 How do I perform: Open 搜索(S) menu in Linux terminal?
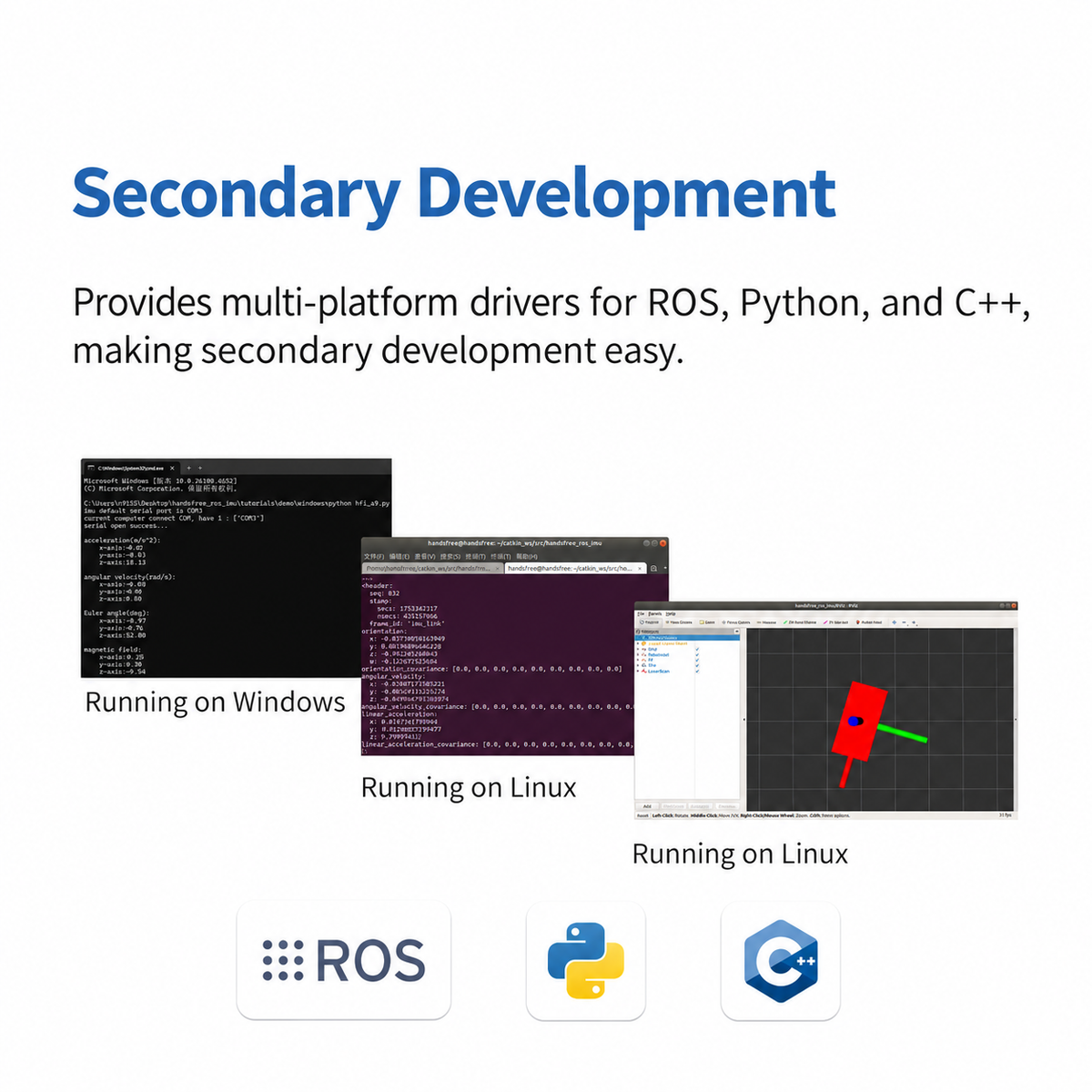450,556
